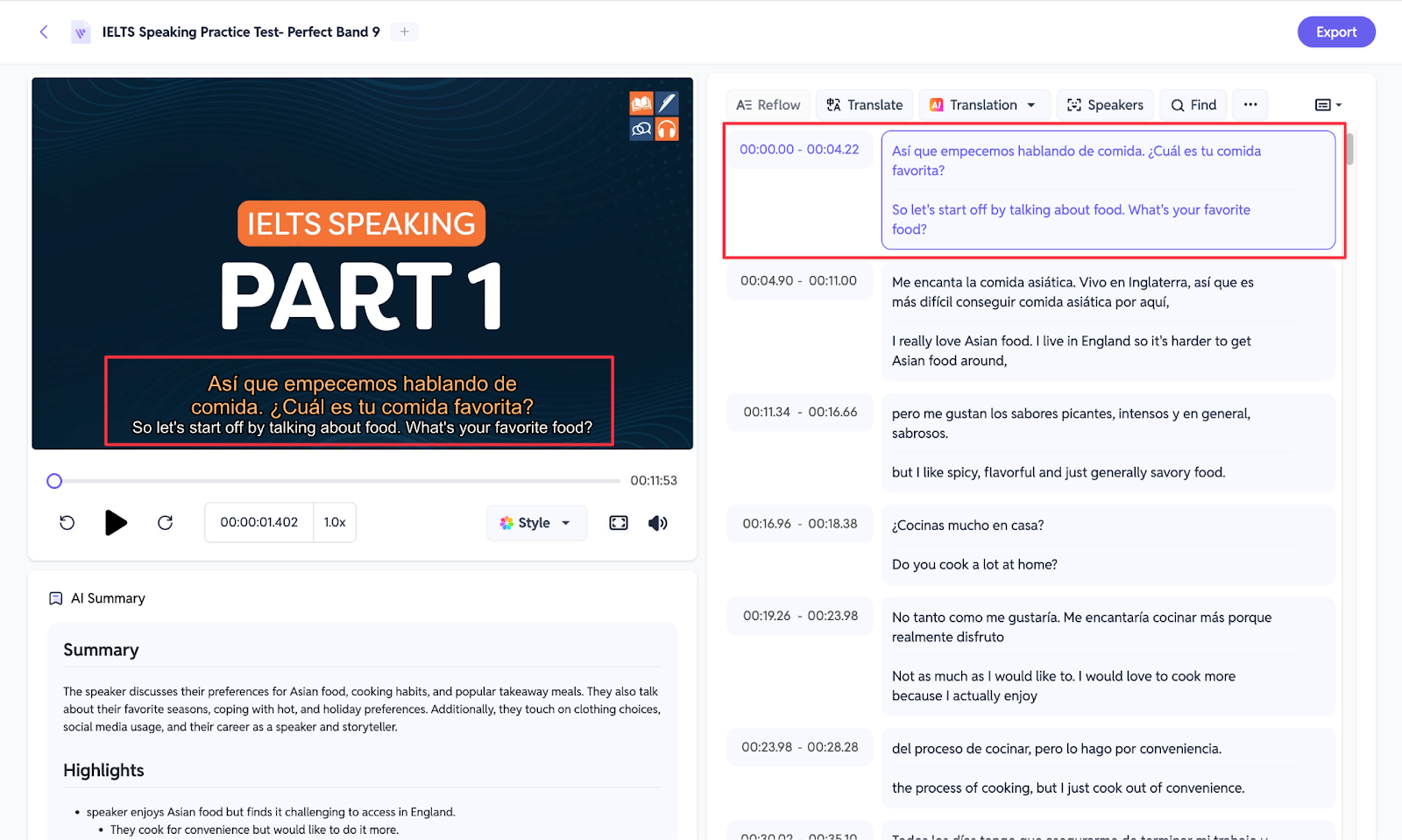
Task: Export the subtitle project
Action: click(1335, 32)
